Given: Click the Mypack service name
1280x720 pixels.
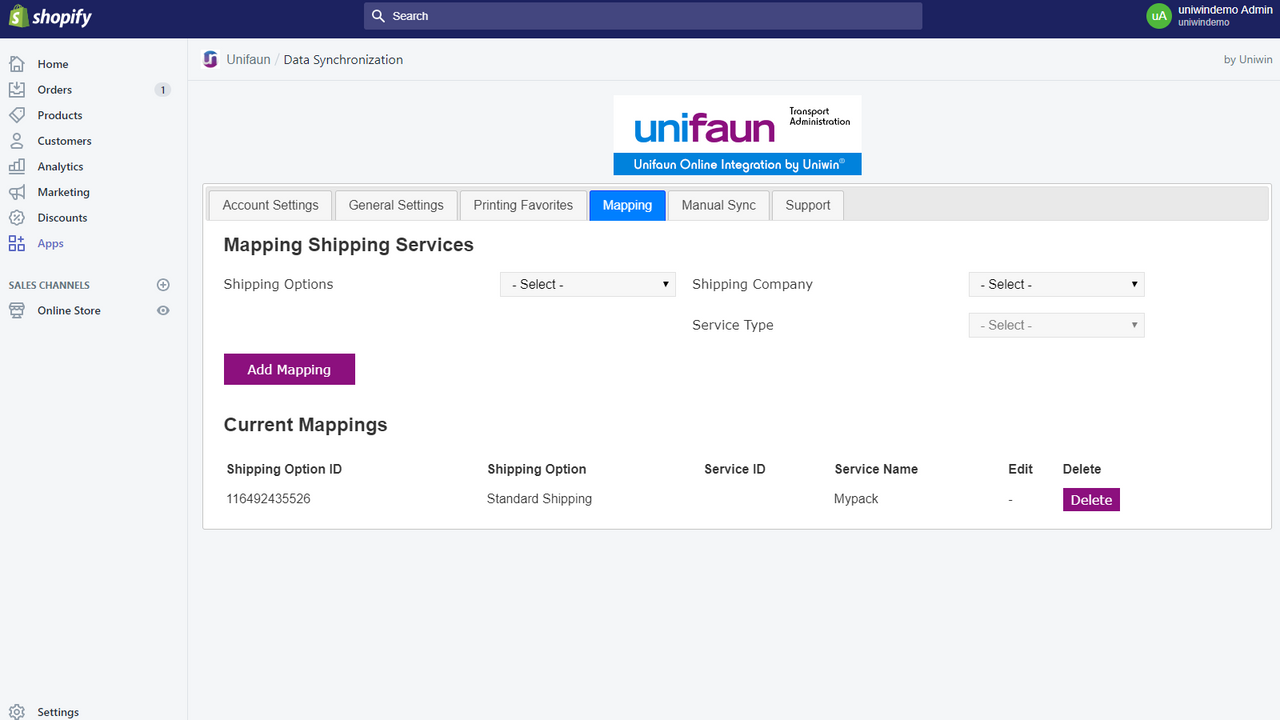Looking at the screenshot, I should 856,498.
